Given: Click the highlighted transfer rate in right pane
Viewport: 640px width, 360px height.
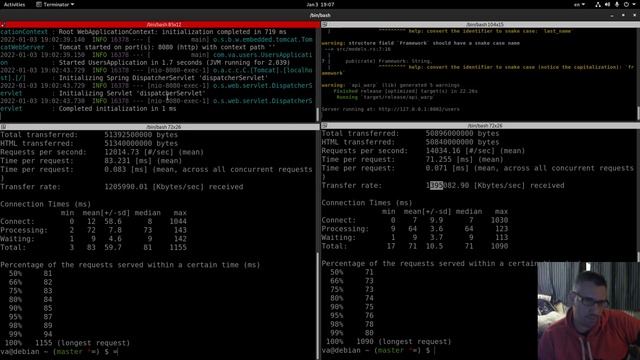Looking at the screenshot, I should 436,185.
